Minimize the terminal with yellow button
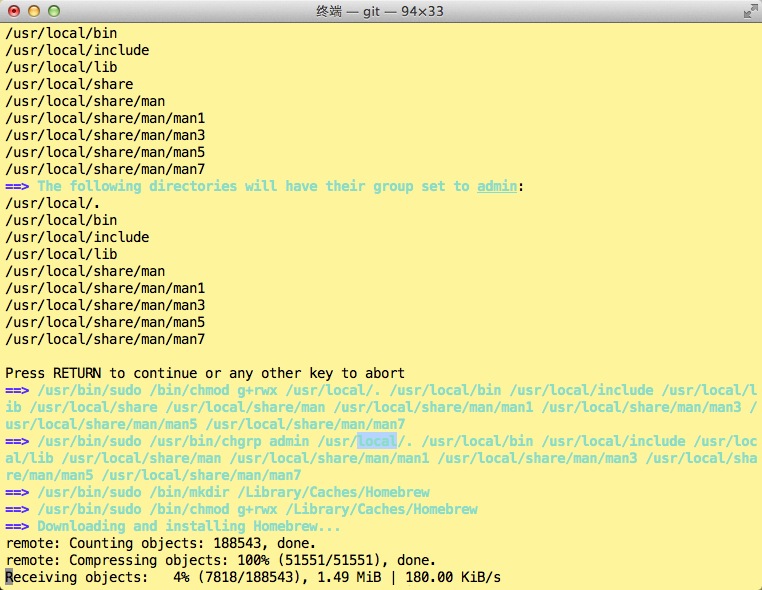This screenshot has height=590, width=762. [34, 11]
